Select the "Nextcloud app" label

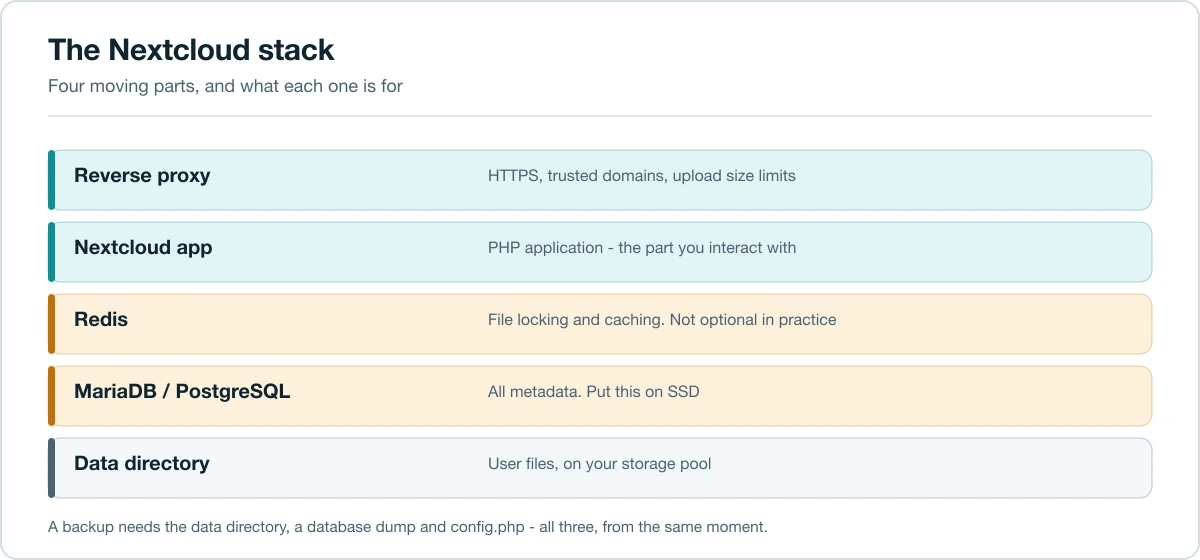pyautogui.click(x=143, y=248)
